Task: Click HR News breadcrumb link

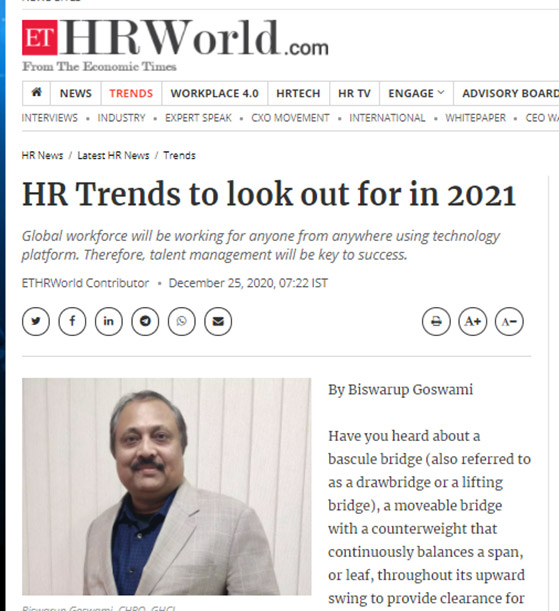Action: [42, 155]
